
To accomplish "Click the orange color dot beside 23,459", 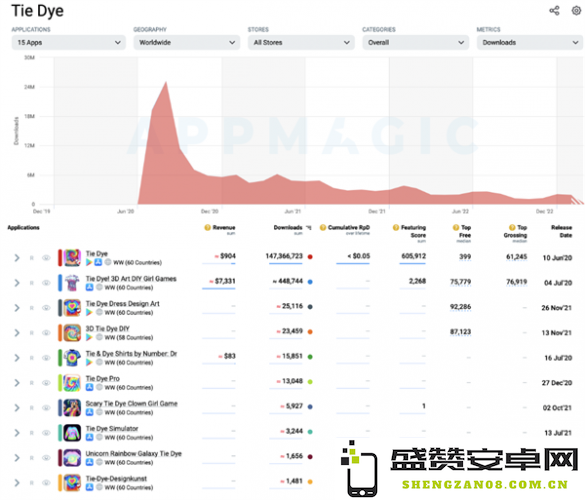I will [310, 332].
